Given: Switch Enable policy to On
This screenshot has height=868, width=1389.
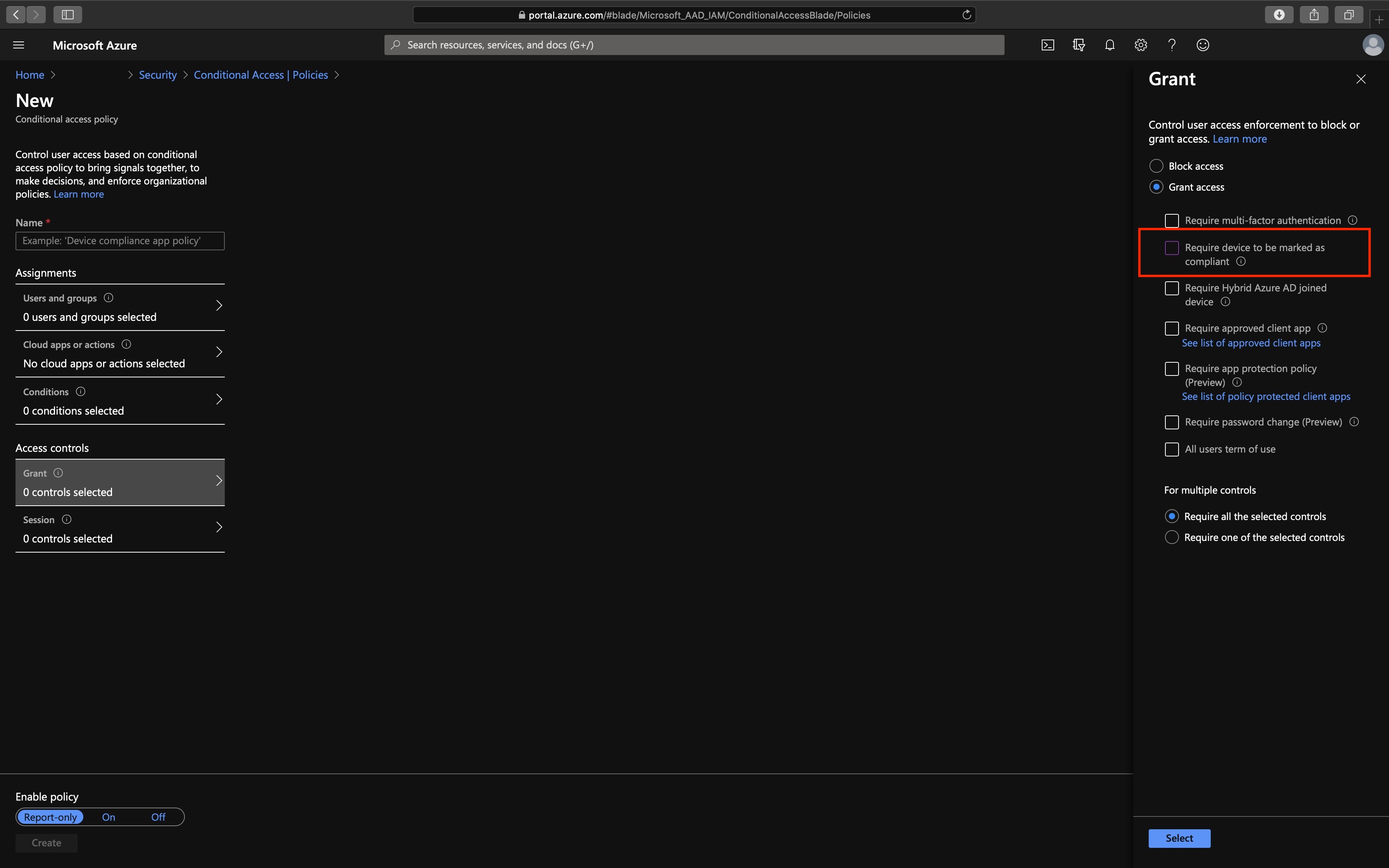Looking at the screenshot, I should click(x=109, y=817).
